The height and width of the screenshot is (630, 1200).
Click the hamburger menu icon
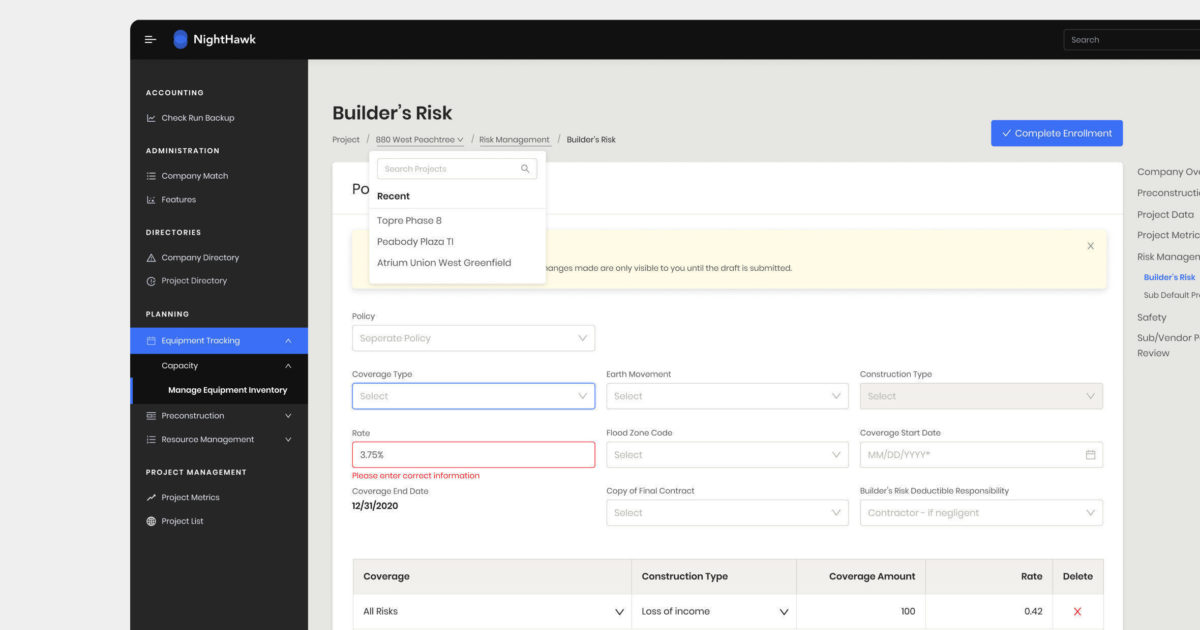tap(150, 40)
